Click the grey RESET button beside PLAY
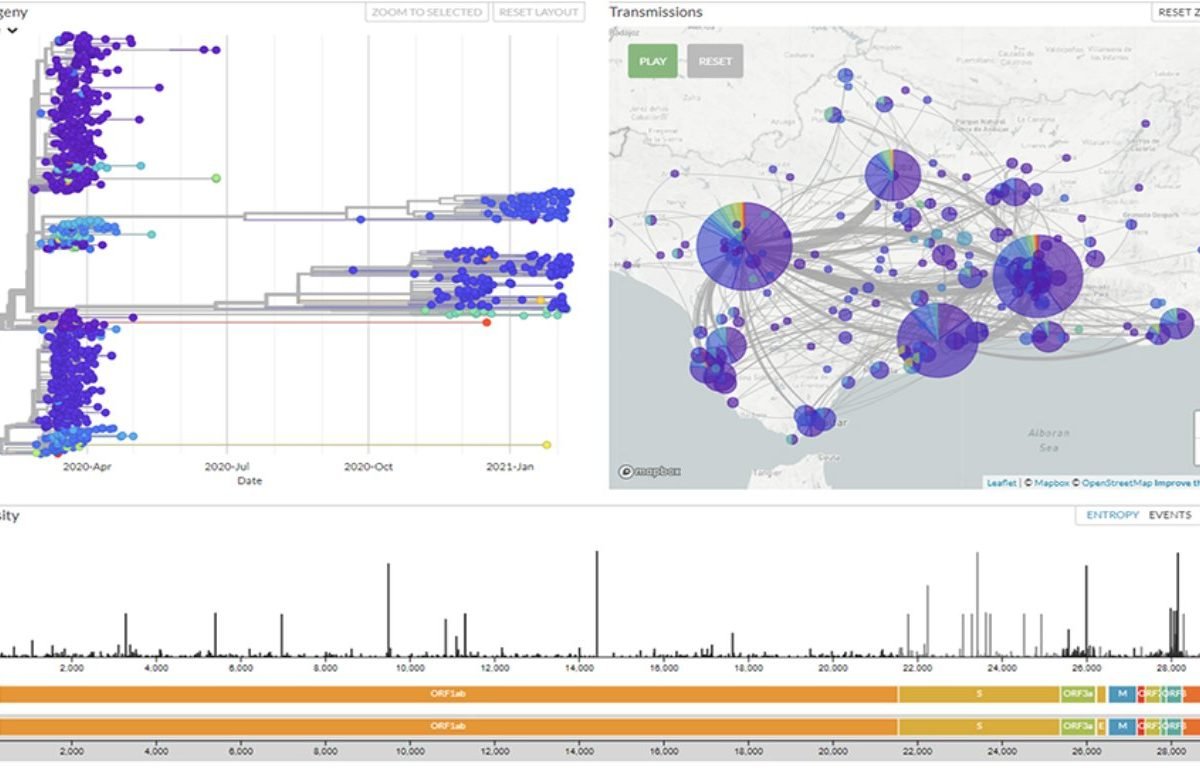This screenshot has height=778, width=1200. 715,61
